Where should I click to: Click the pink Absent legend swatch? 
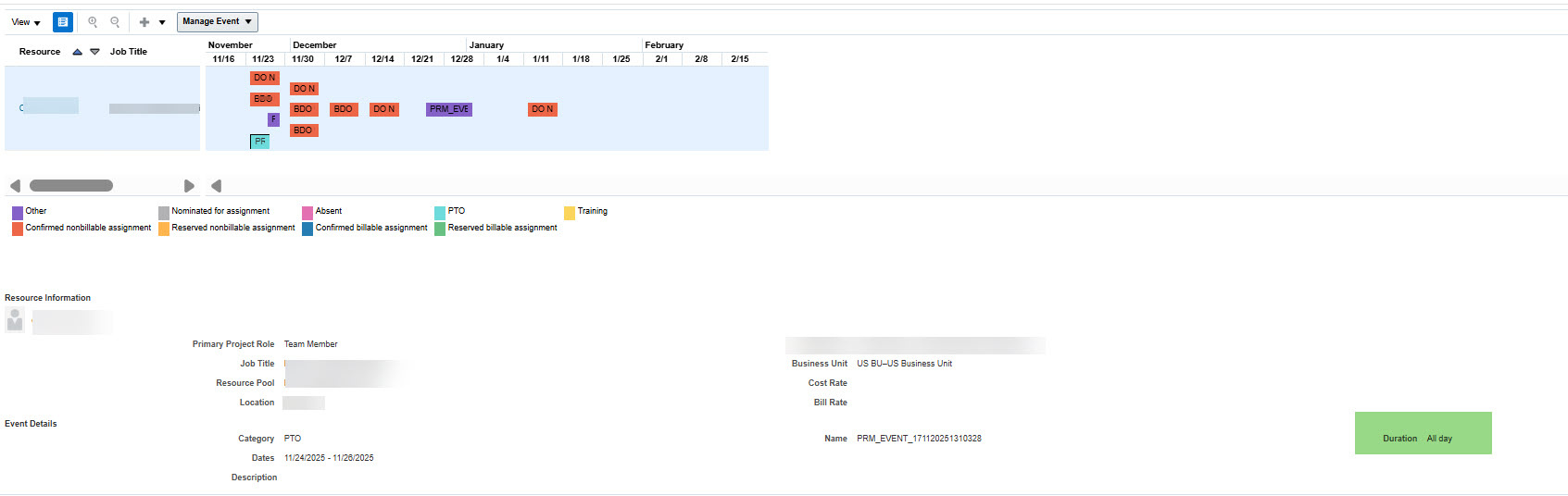[x=307, y=213]
